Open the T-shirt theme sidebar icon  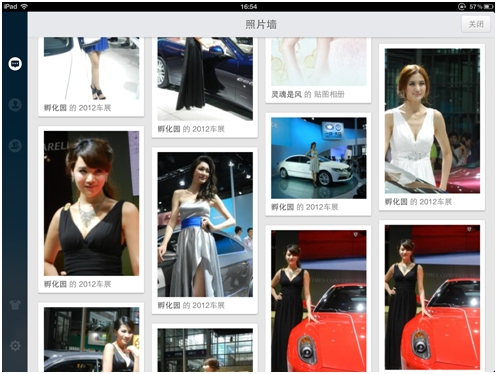click(x=15, y=304)
